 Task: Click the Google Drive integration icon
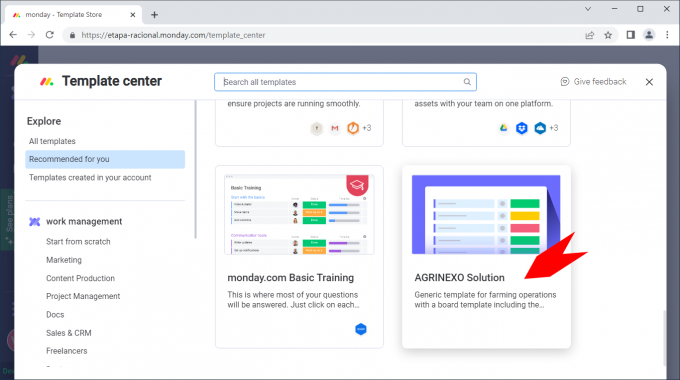[503, 128]
